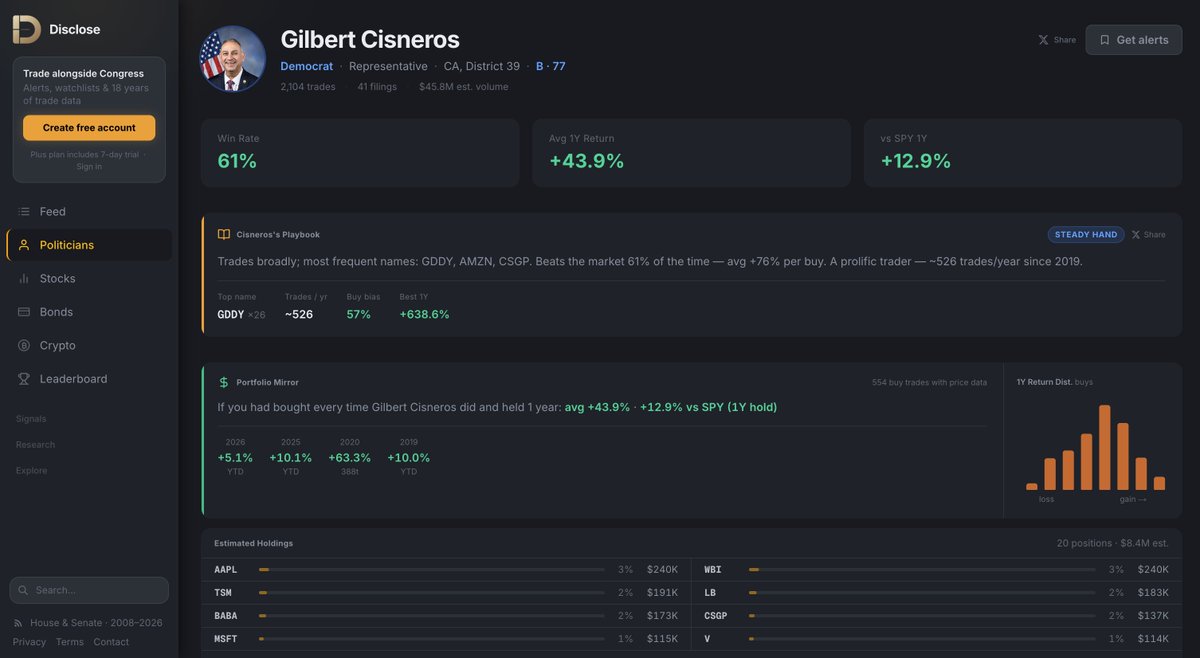This screenshot has height=658, width=1200.
Task: Click the 2020 +63.3% return
Action: pyautogui.click(x=349, y=457)
